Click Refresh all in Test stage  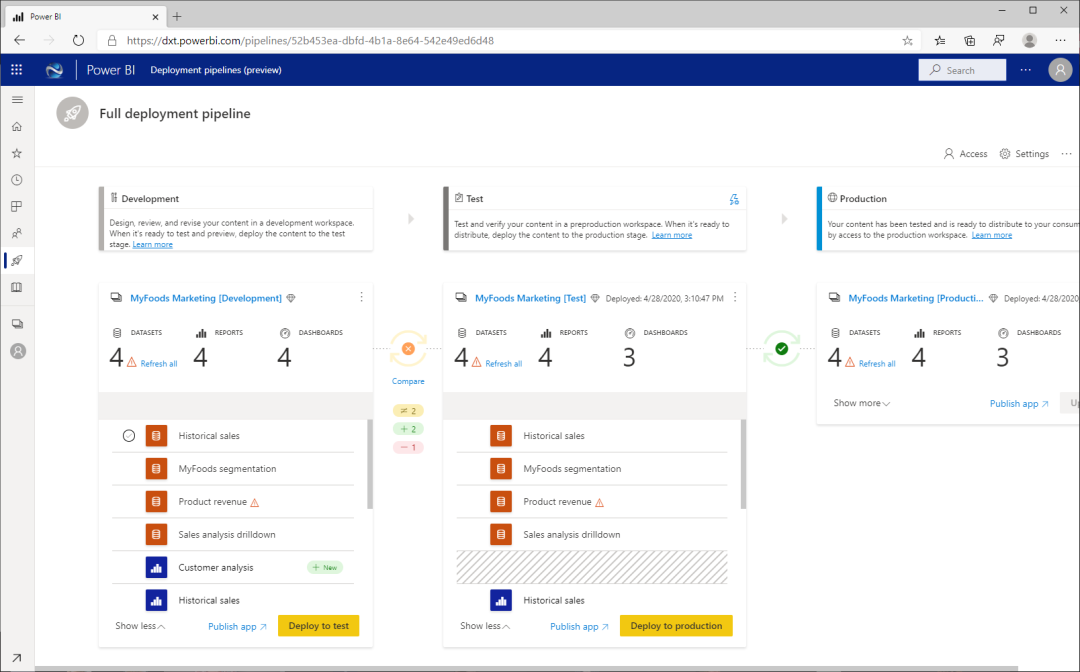click(x=503, y=364)
